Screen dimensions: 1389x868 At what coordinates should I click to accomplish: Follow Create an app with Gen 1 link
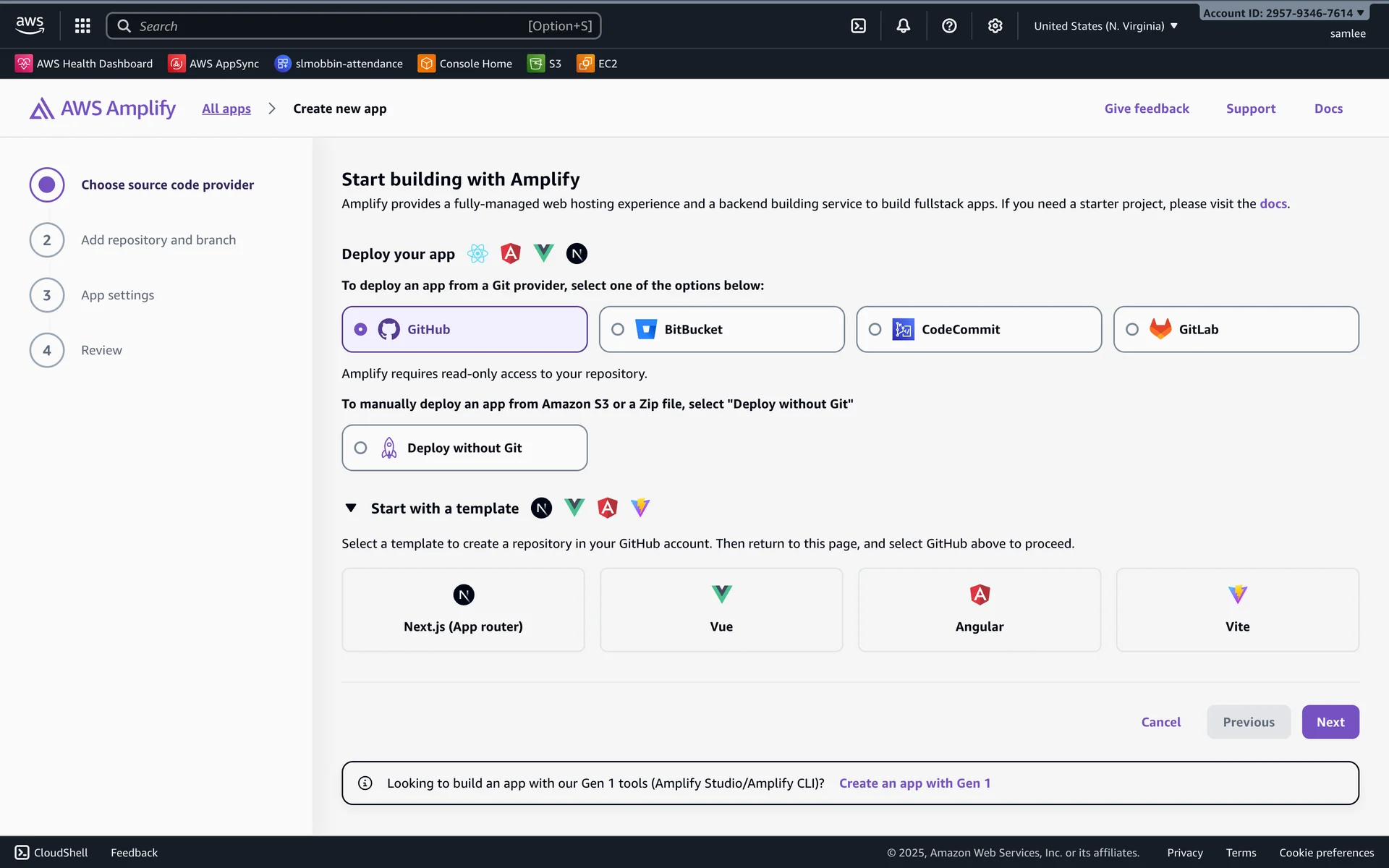coord(914,783)
